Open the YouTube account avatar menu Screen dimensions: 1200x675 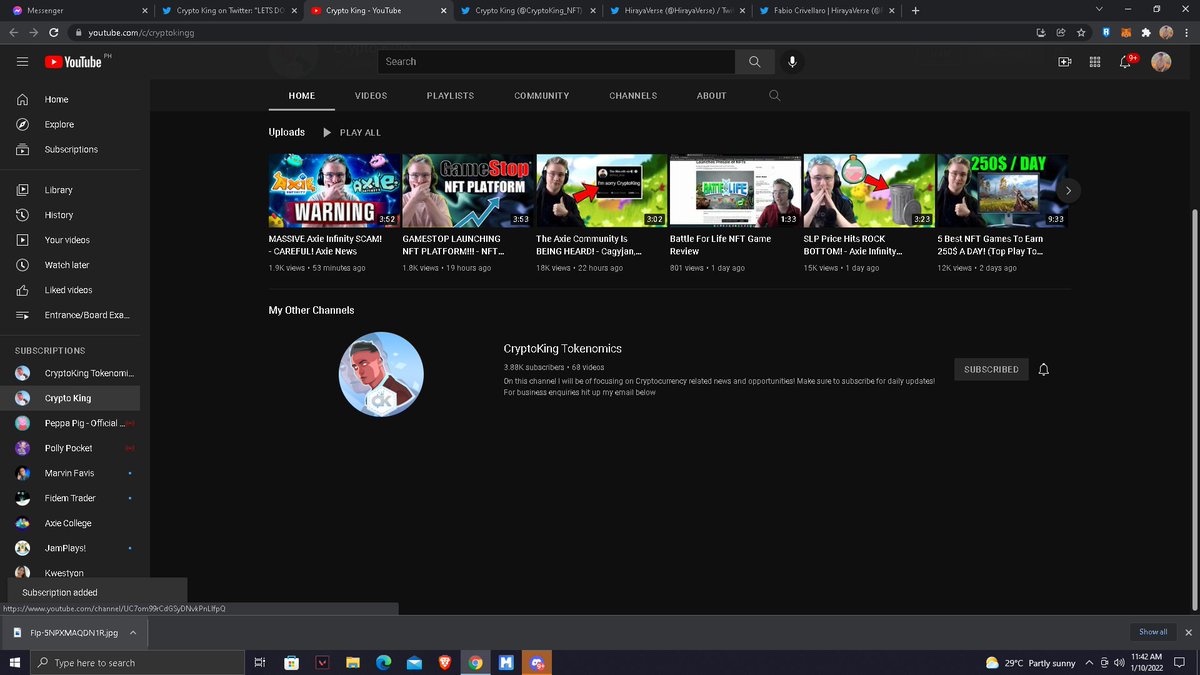1161,62
